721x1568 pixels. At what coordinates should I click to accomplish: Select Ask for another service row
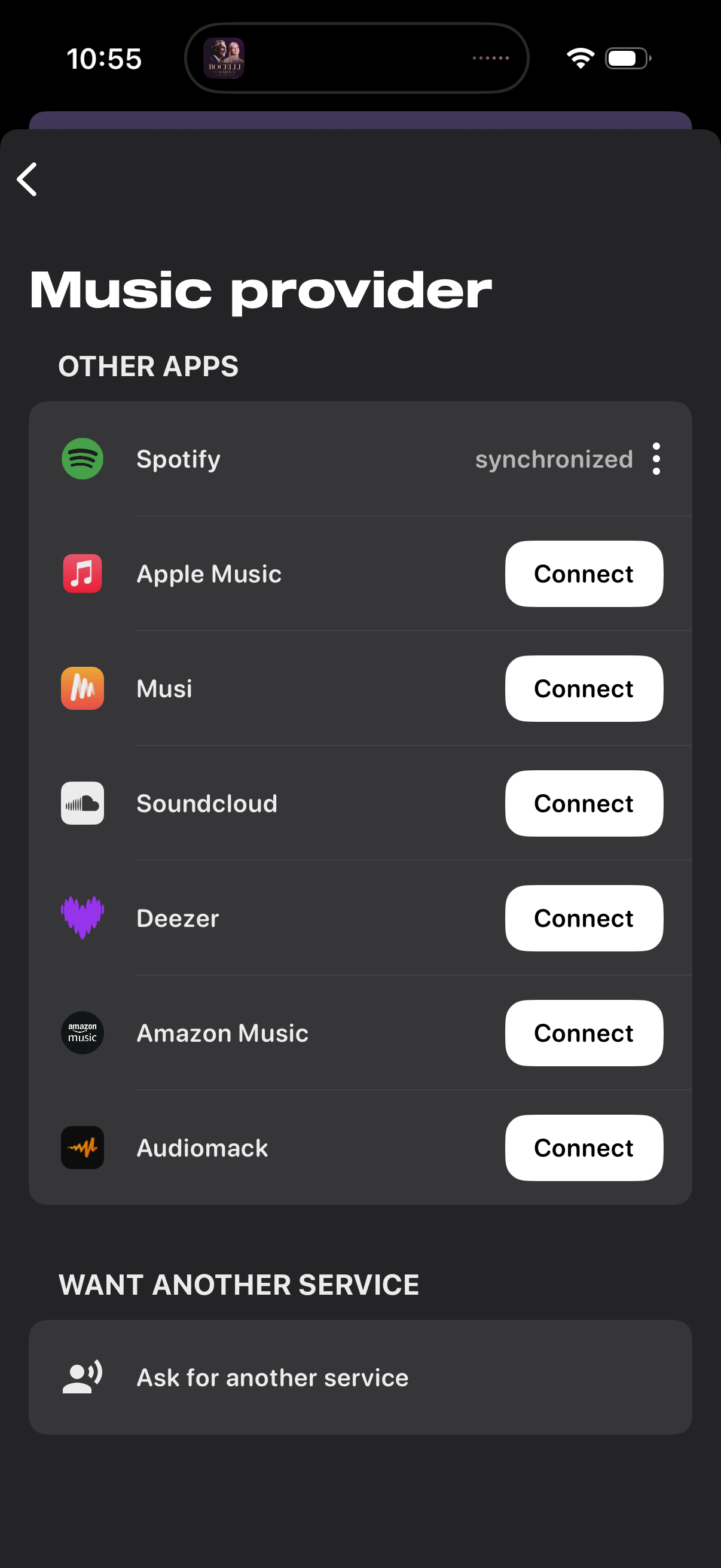click(360, 1377)
